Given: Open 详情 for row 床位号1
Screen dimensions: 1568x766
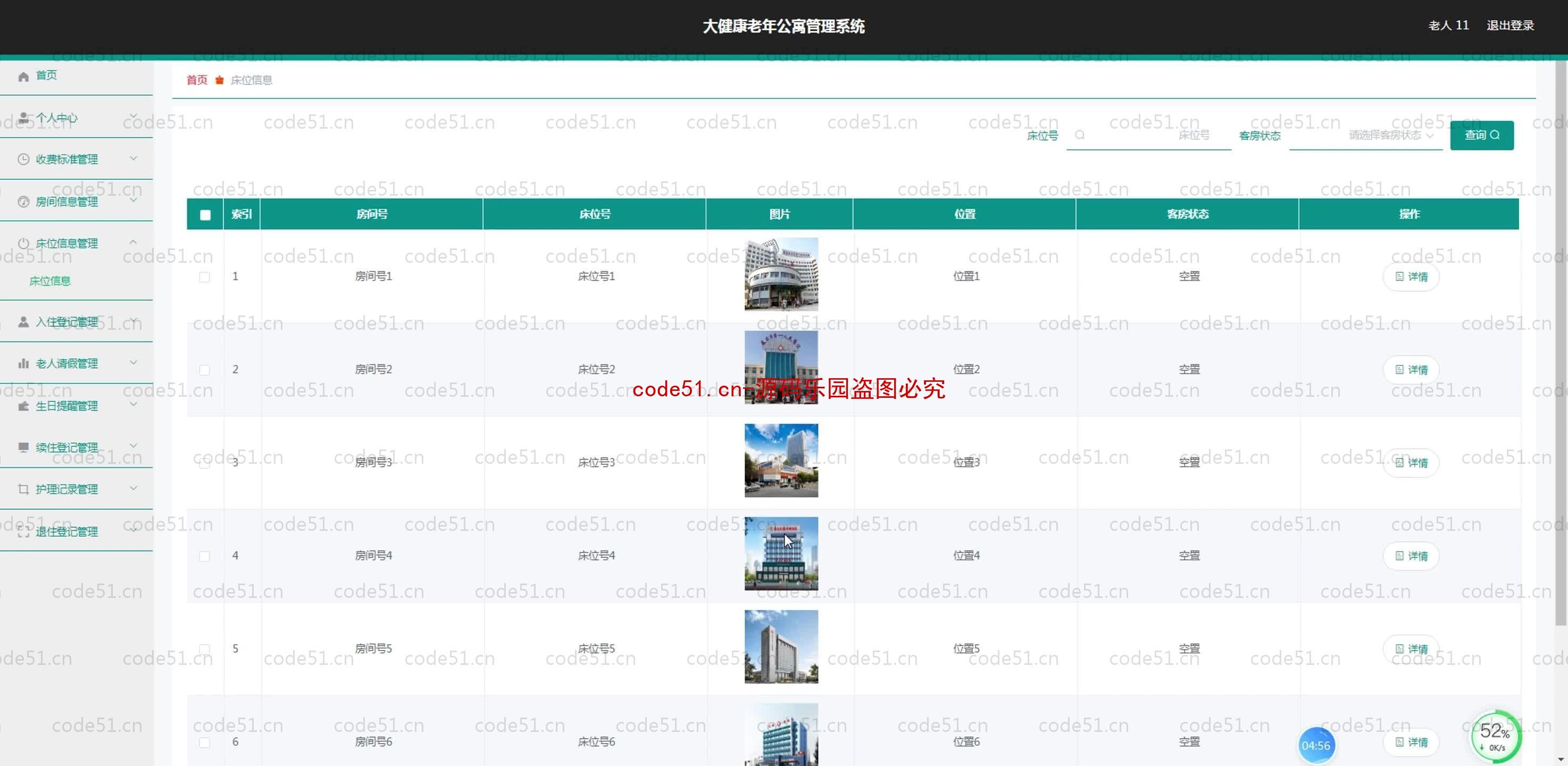Looking at the screenshot, I should click(x=1411, y=277).
